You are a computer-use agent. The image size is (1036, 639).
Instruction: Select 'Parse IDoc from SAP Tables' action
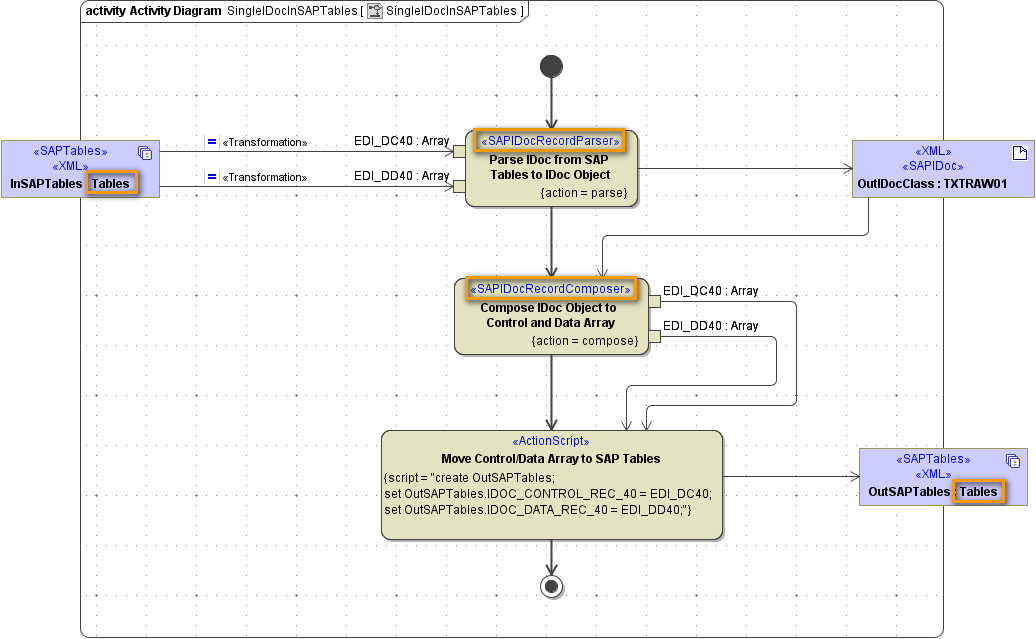pyautogui.click(x=551, y=168)
